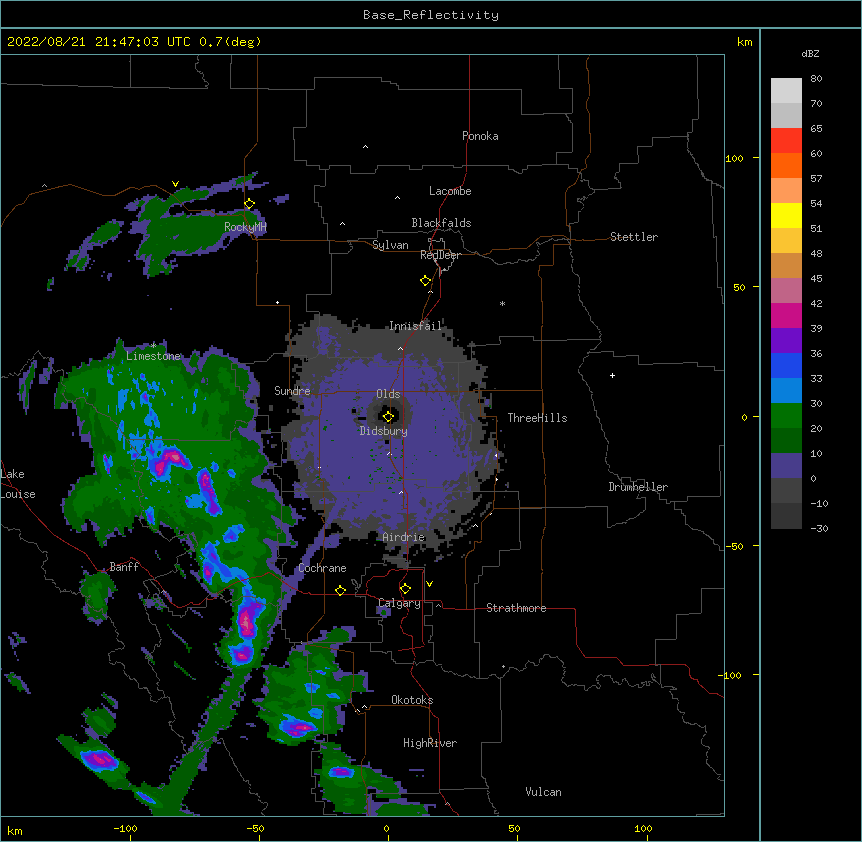The height and width of the screenshot is (842, 862).
Task: Pick the purple swatch between 39 and 36 dBZ
Action: 786,341
